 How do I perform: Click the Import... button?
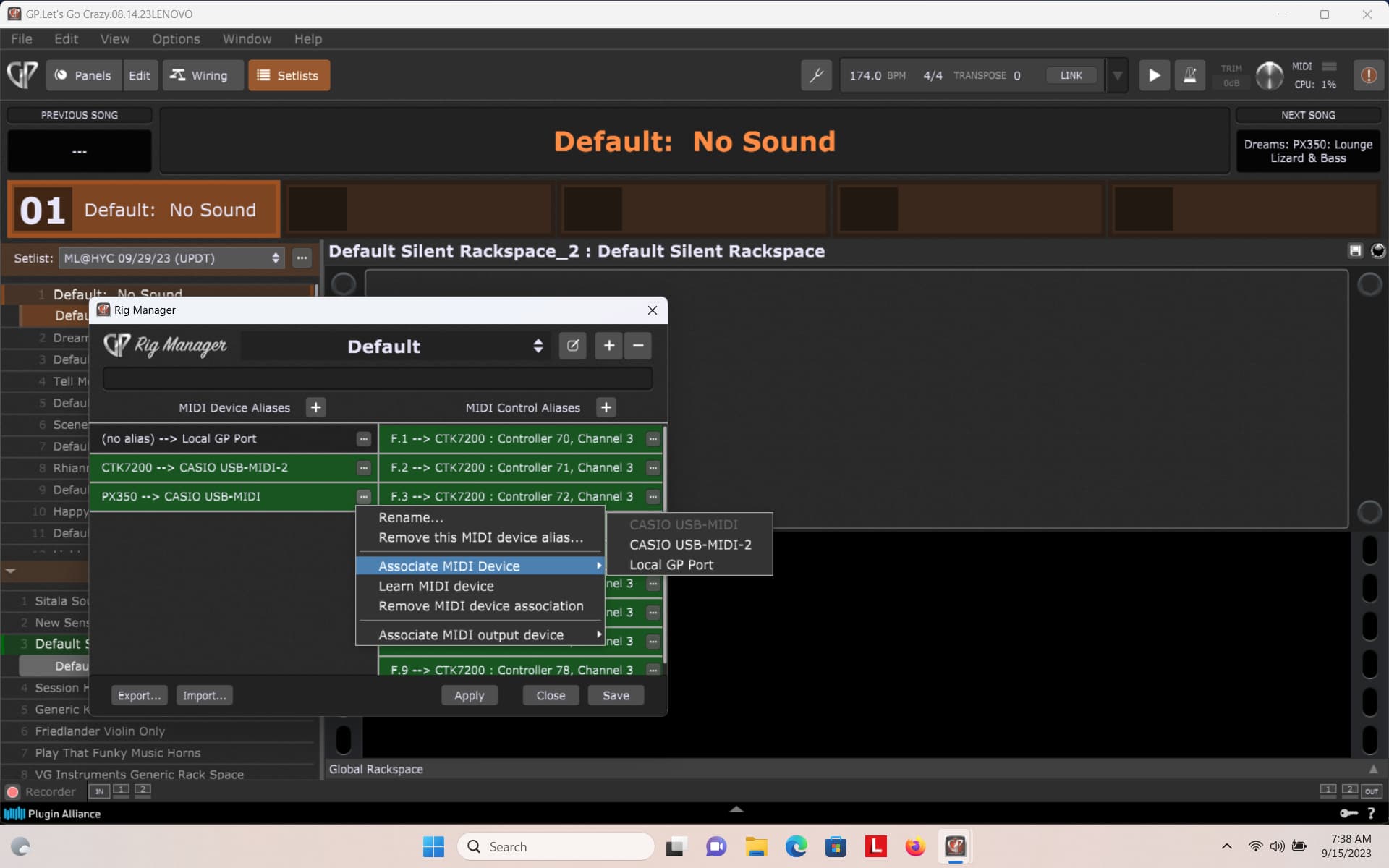[205, 696]
